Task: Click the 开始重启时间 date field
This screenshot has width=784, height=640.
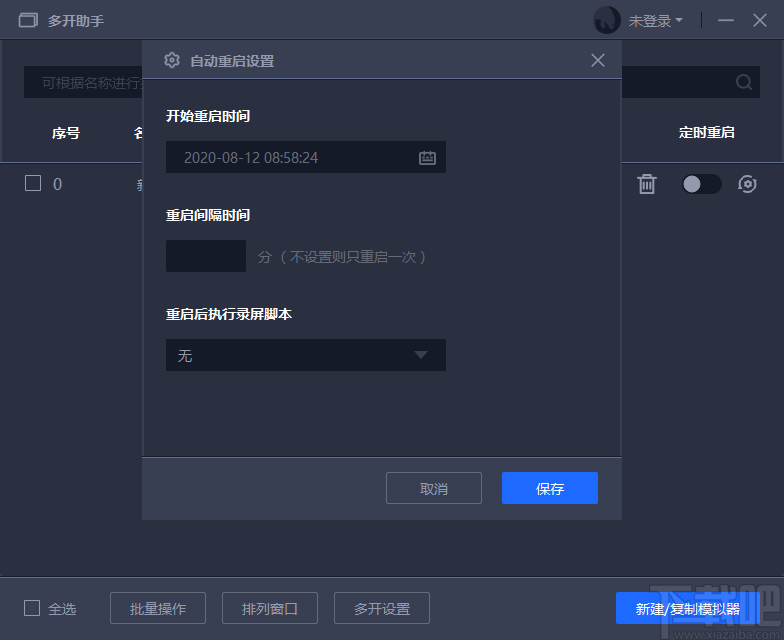Action: click(x=306, y=157)
